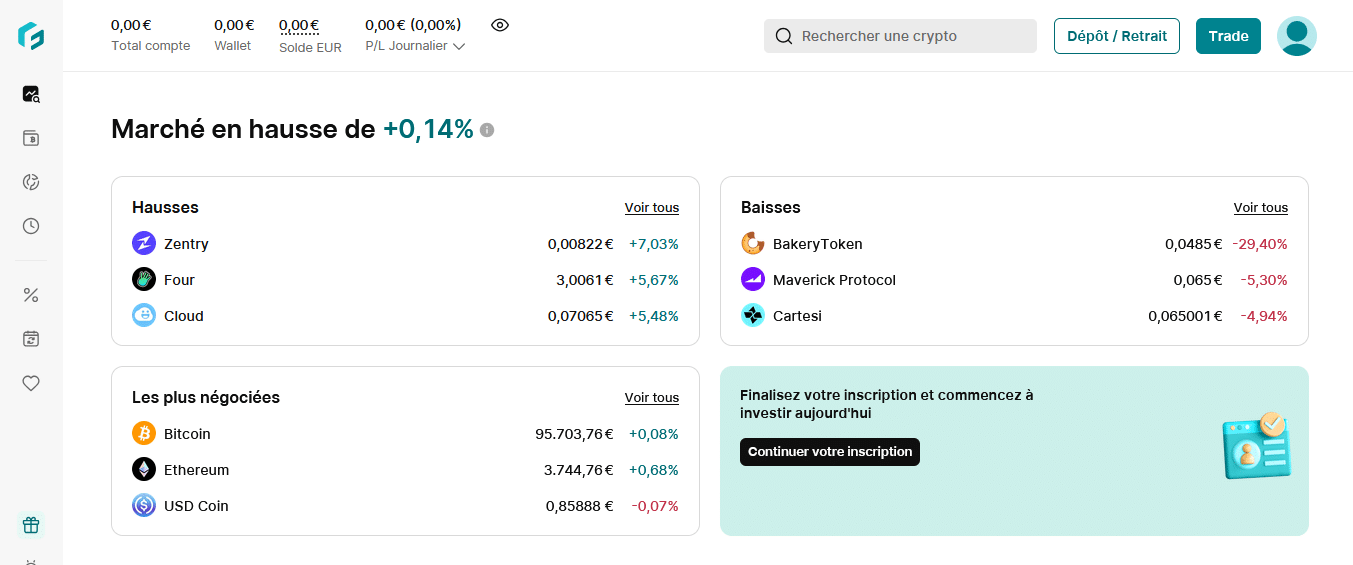The height and width of the screenshot is (565, 1353).
Task: Open the user profile avatar
Action: 1297,36
